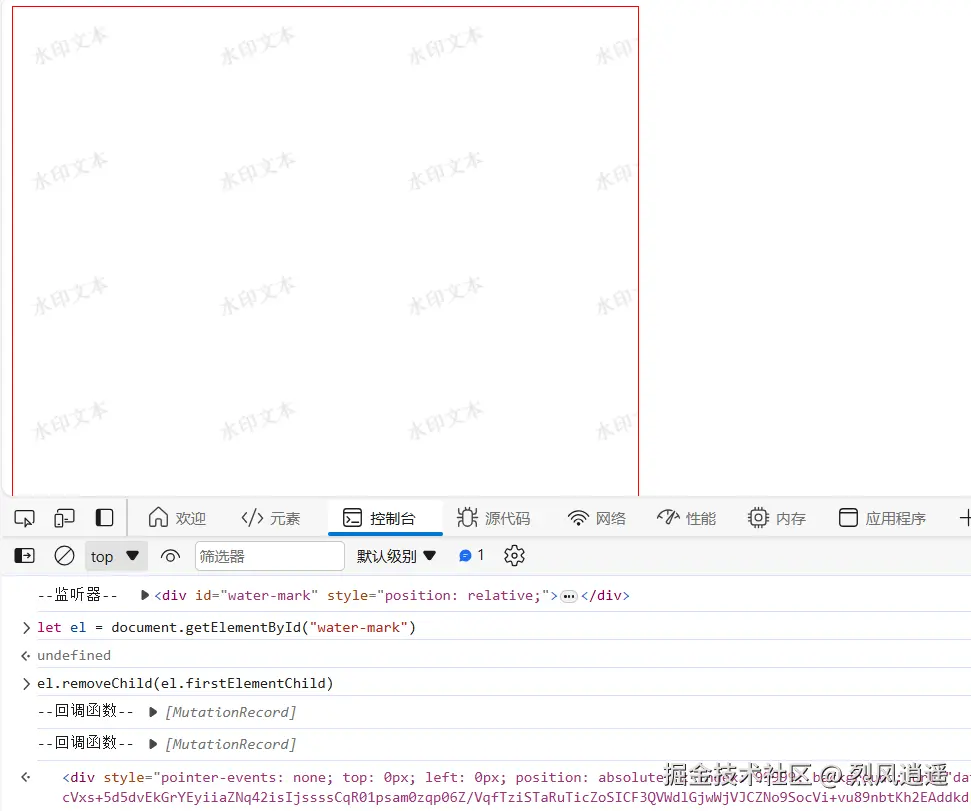Click the home icon on the 欢迎 tab
The height and width of the screenshot is (811, 971).
pyautogui.click(x=158, y=517)
